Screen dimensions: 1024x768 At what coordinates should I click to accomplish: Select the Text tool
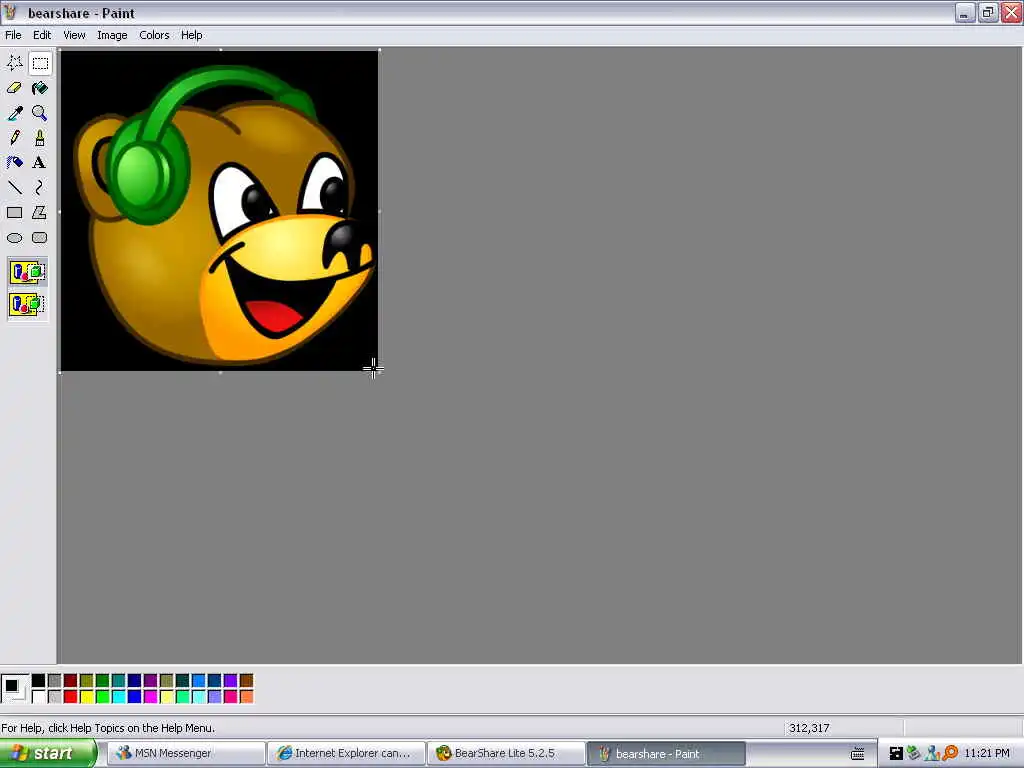click(x=40, y=163)
